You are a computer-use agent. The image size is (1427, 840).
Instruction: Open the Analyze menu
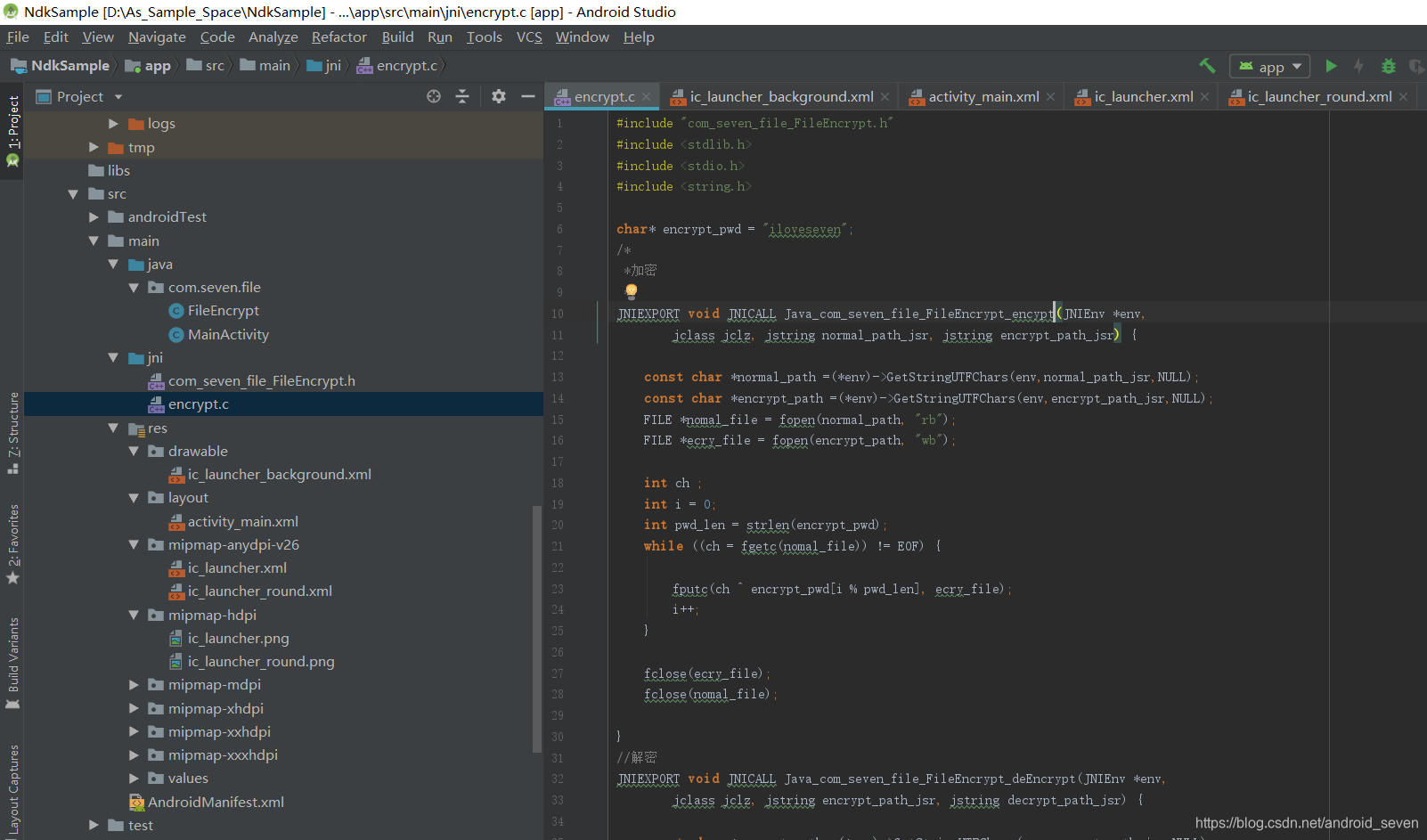tap(273, 37)
